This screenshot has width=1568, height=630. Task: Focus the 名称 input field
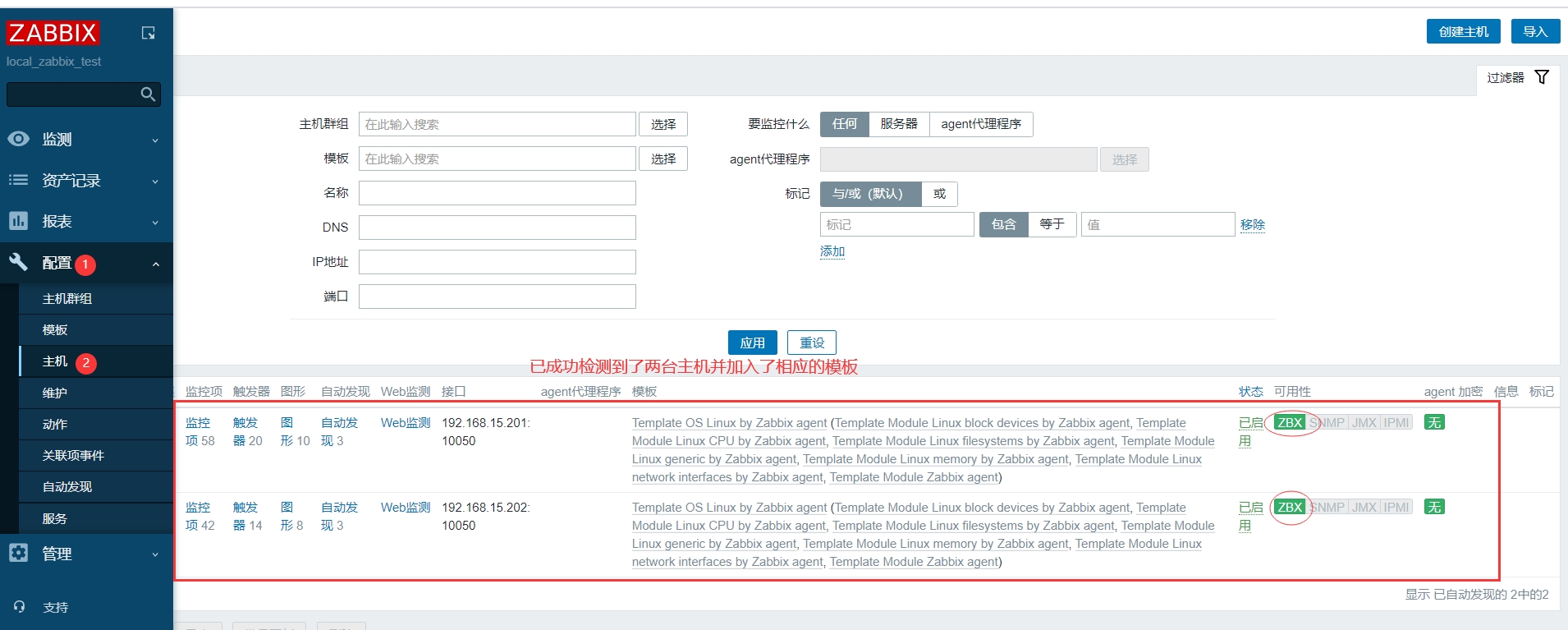pos(497,193)
